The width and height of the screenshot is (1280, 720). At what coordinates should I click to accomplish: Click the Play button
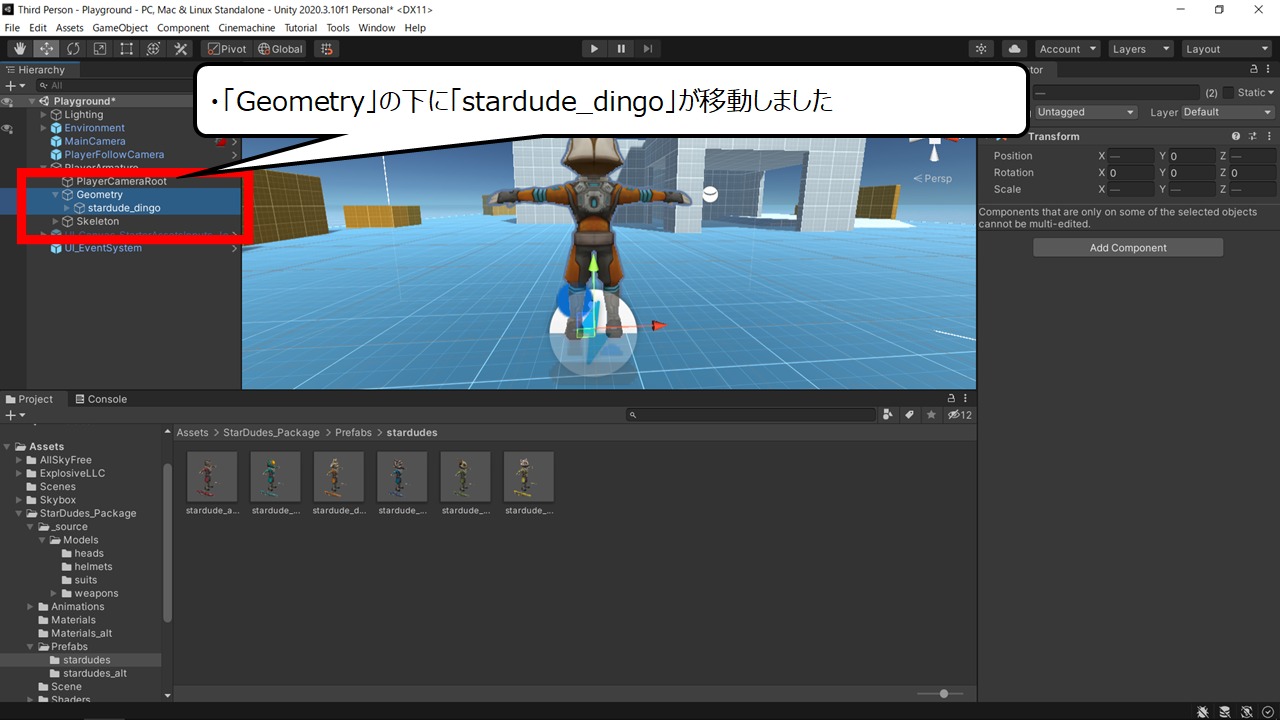click(594, 49)
